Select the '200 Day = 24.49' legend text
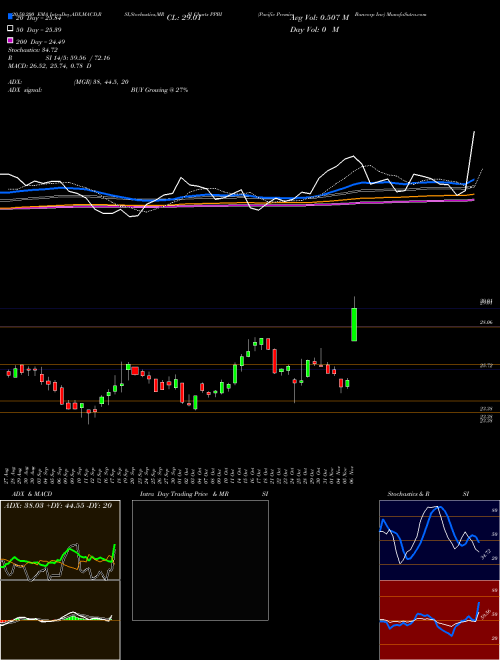 pos(40,42)
